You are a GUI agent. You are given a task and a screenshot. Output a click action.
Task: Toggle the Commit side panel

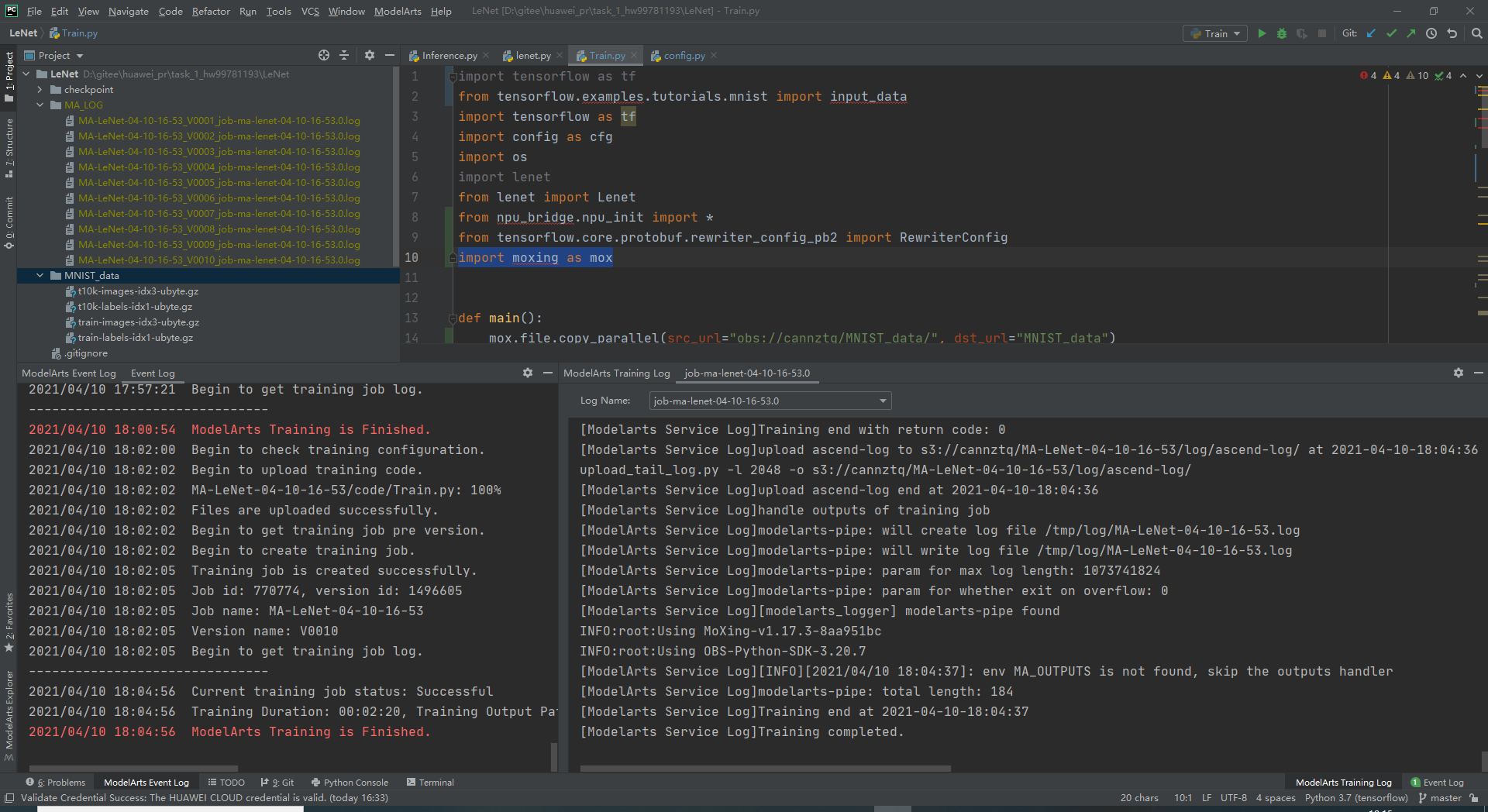[x=9, y=223]
